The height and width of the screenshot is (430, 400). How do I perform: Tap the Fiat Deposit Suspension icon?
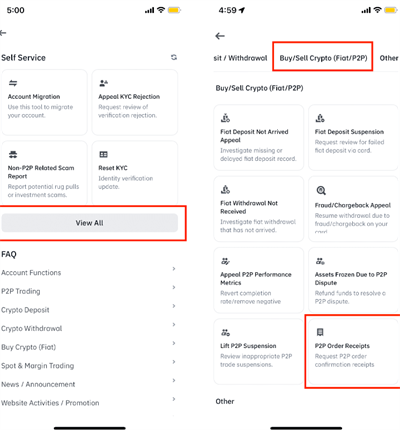(320, 118)
